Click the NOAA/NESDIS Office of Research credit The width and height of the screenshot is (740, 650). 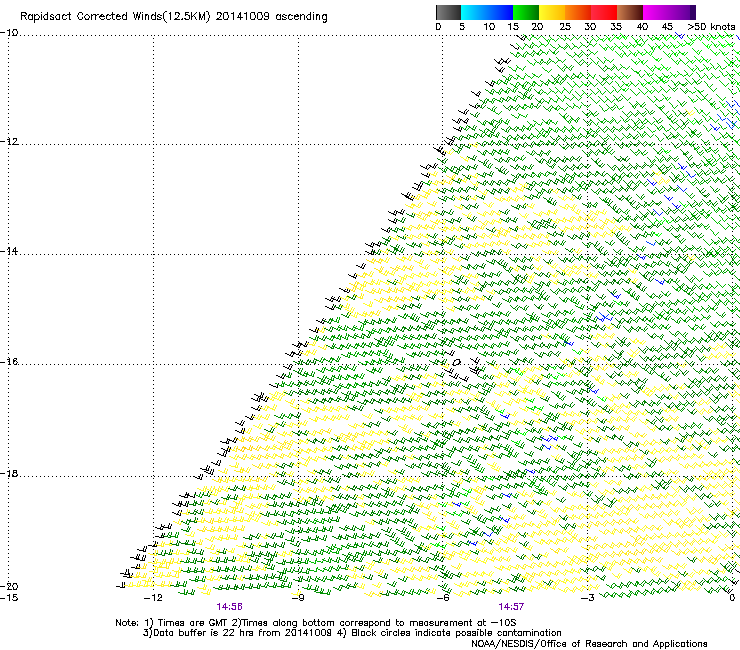point(589,644)
